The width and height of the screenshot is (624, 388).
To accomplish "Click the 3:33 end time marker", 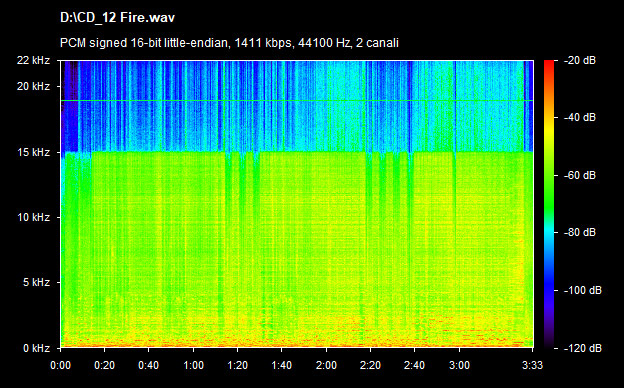I will coord(532,365).
